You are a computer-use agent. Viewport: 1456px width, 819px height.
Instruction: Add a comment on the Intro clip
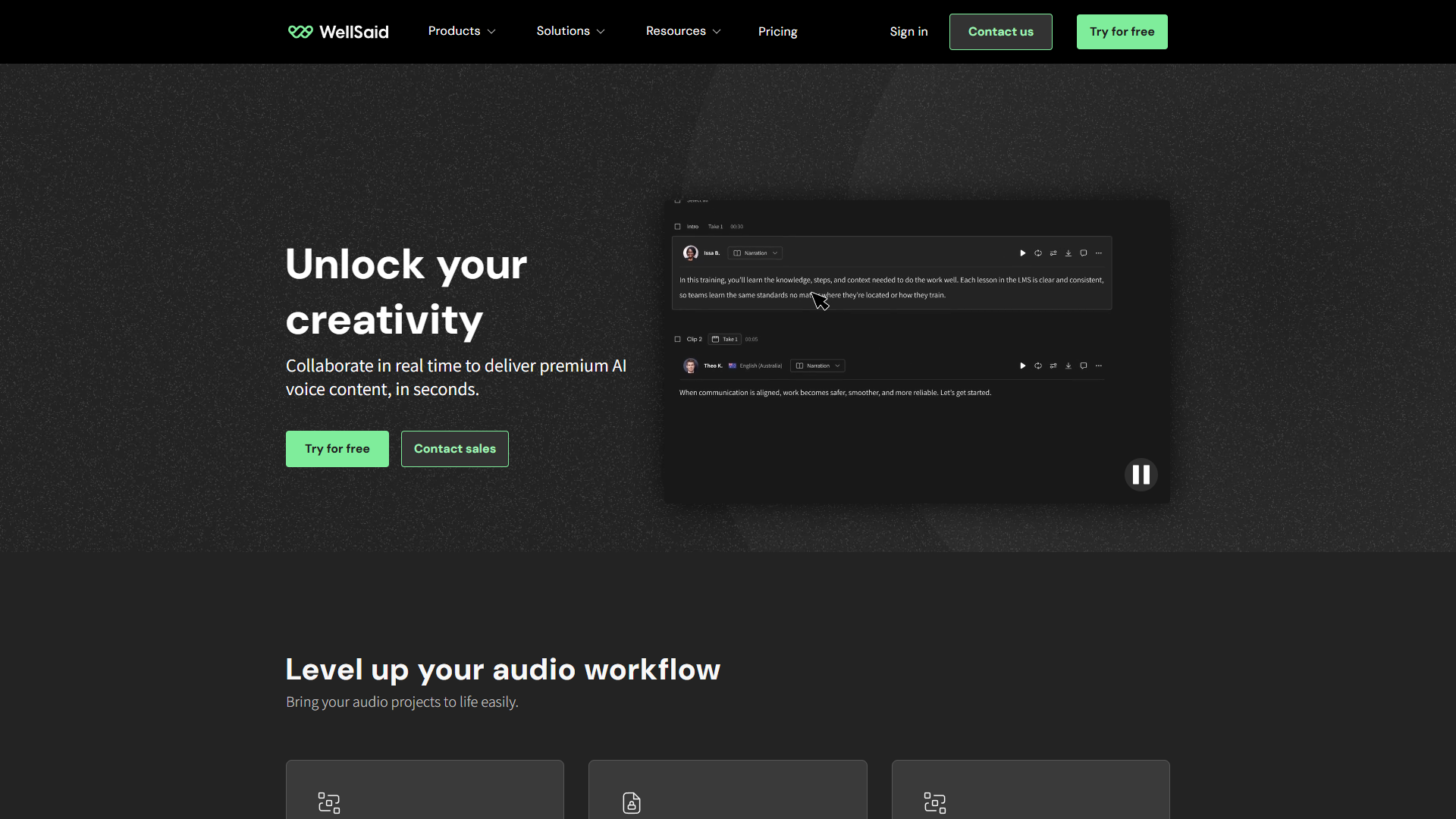tap(1084, 253)
